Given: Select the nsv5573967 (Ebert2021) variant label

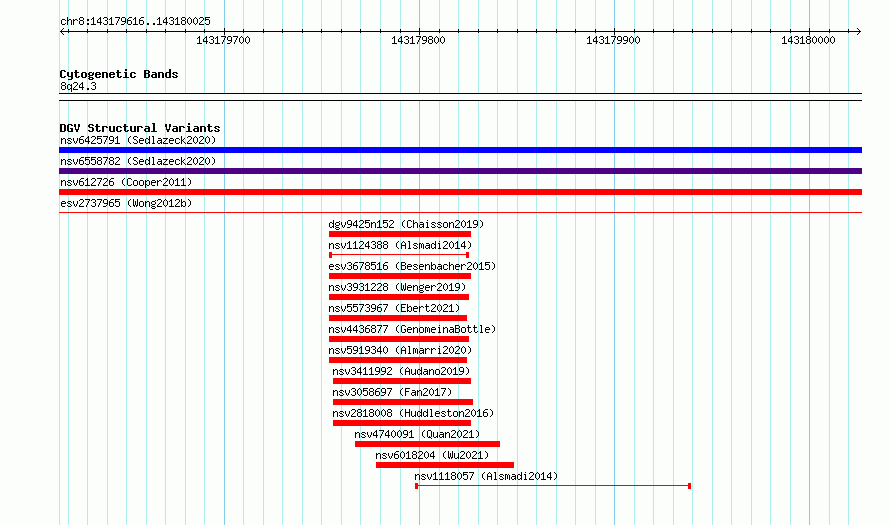Looking at the screenshot, I should [394, 308].
